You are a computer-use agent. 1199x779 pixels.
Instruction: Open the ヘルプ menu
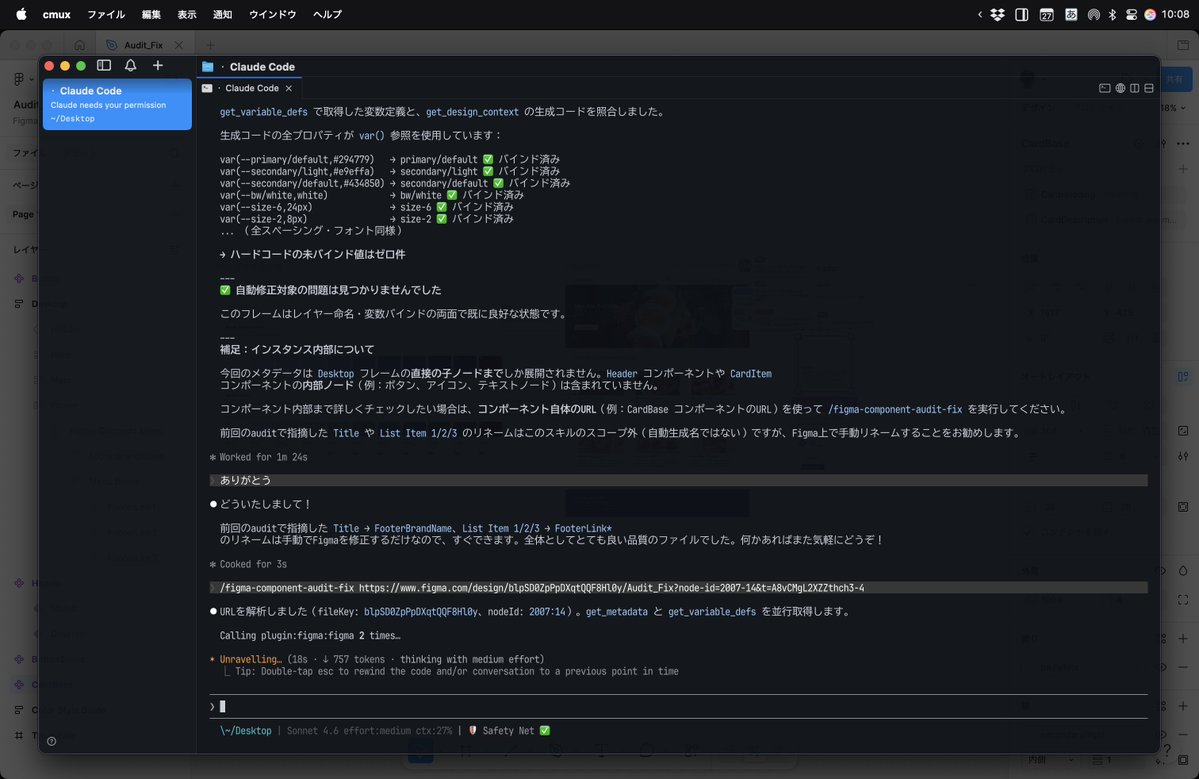coord(327,14)
